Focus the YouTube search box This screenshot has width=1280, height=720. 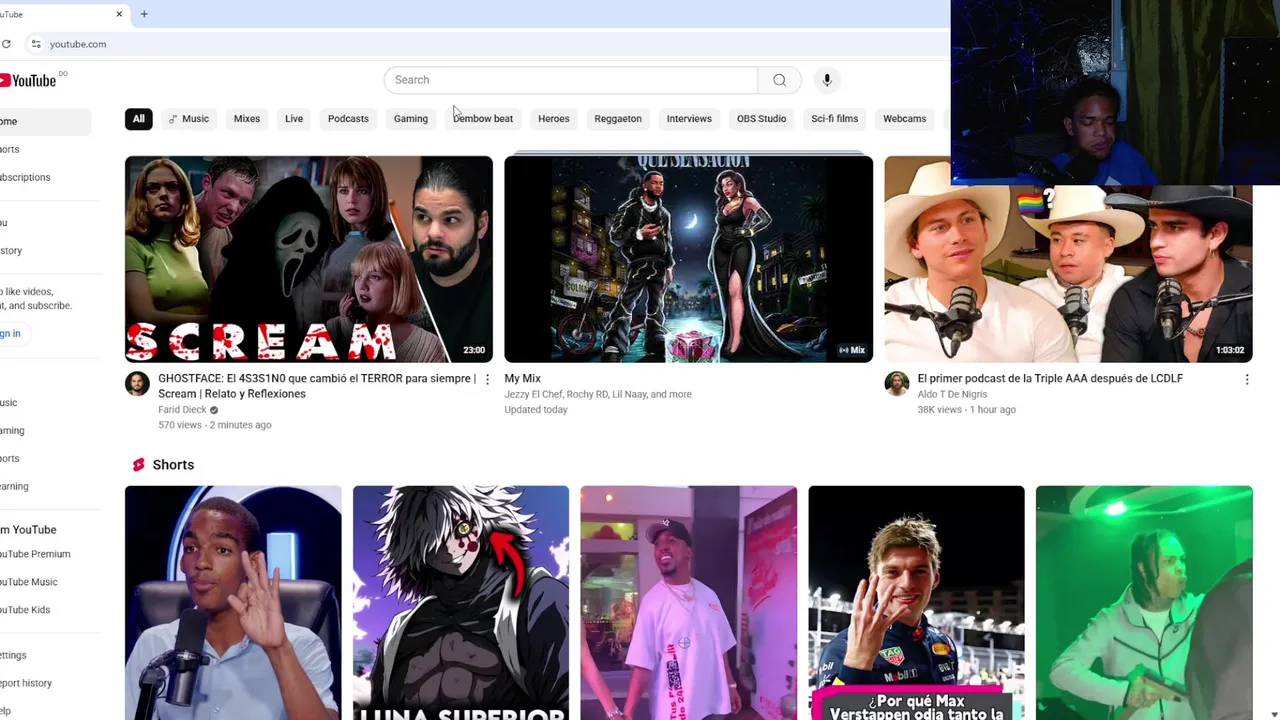(571, 80)
